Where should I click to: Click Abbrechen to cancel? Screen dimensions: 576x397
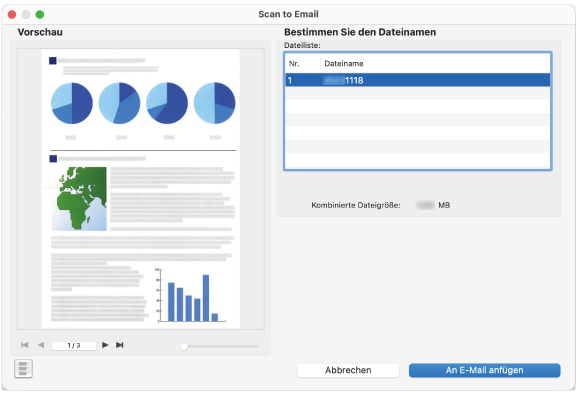(348, 370)
